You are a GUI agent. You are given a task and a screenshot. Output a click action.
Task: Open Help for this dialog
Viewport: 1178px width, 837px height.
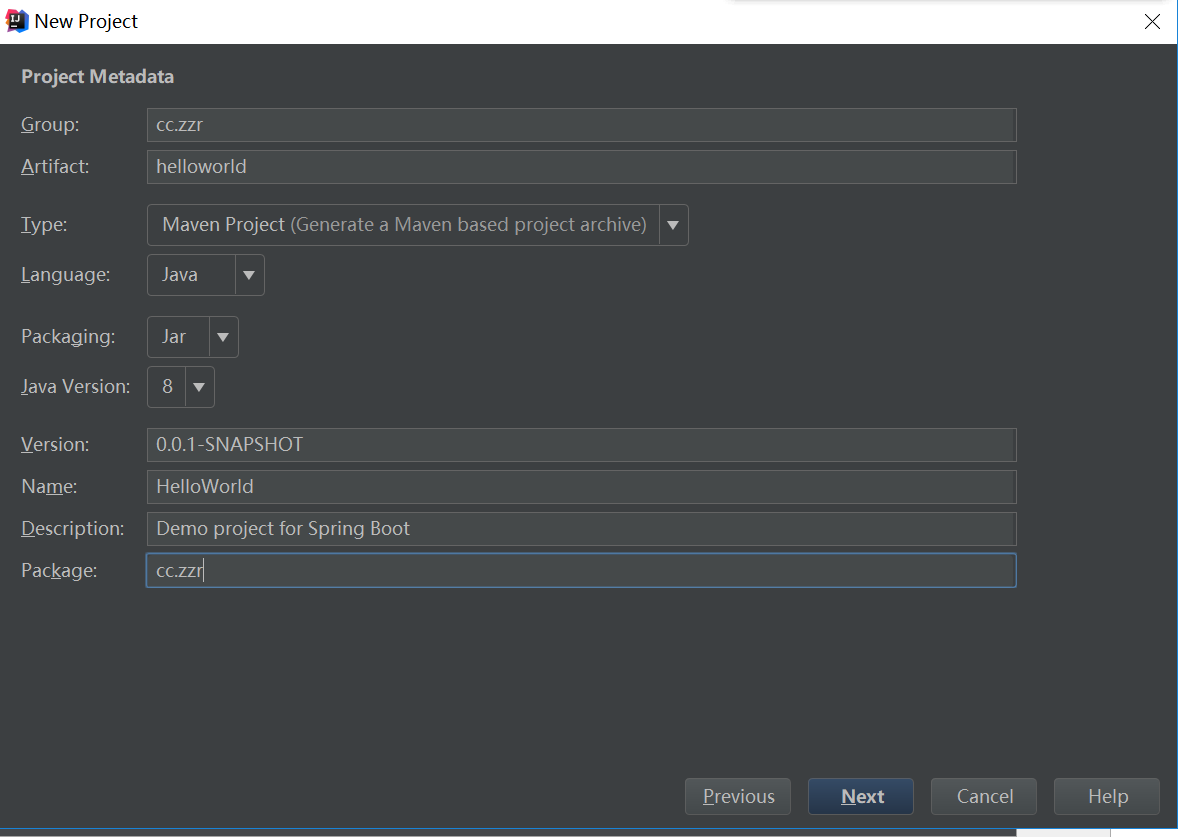[x=1107, y=797]
